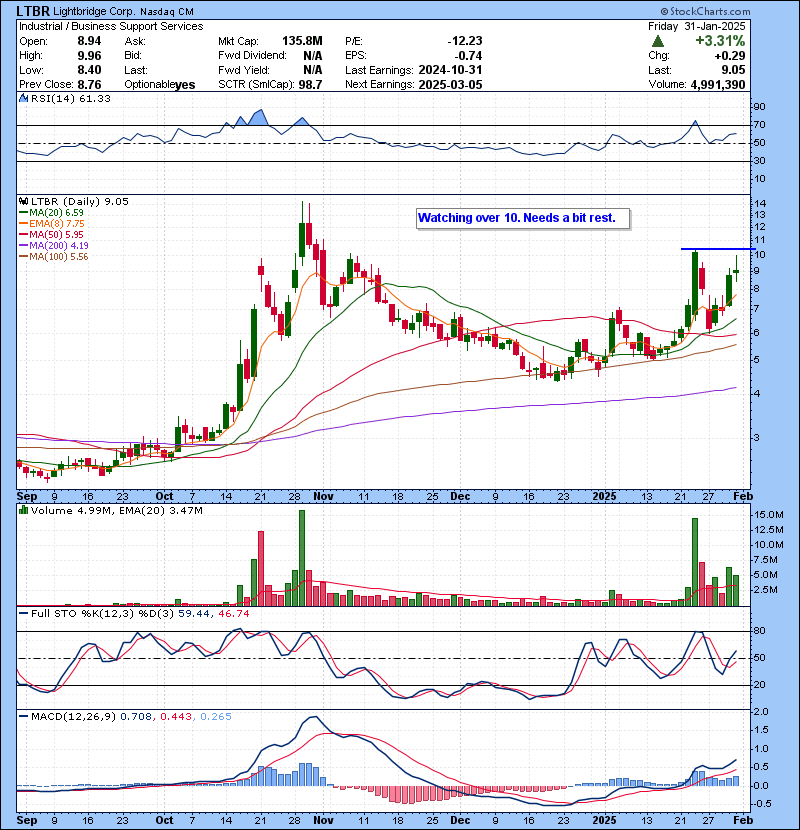This screenshot has width=800, height=830.
Task: Click the MA(50) 5.95 legend entry
Action: click(x=52, y=234)
